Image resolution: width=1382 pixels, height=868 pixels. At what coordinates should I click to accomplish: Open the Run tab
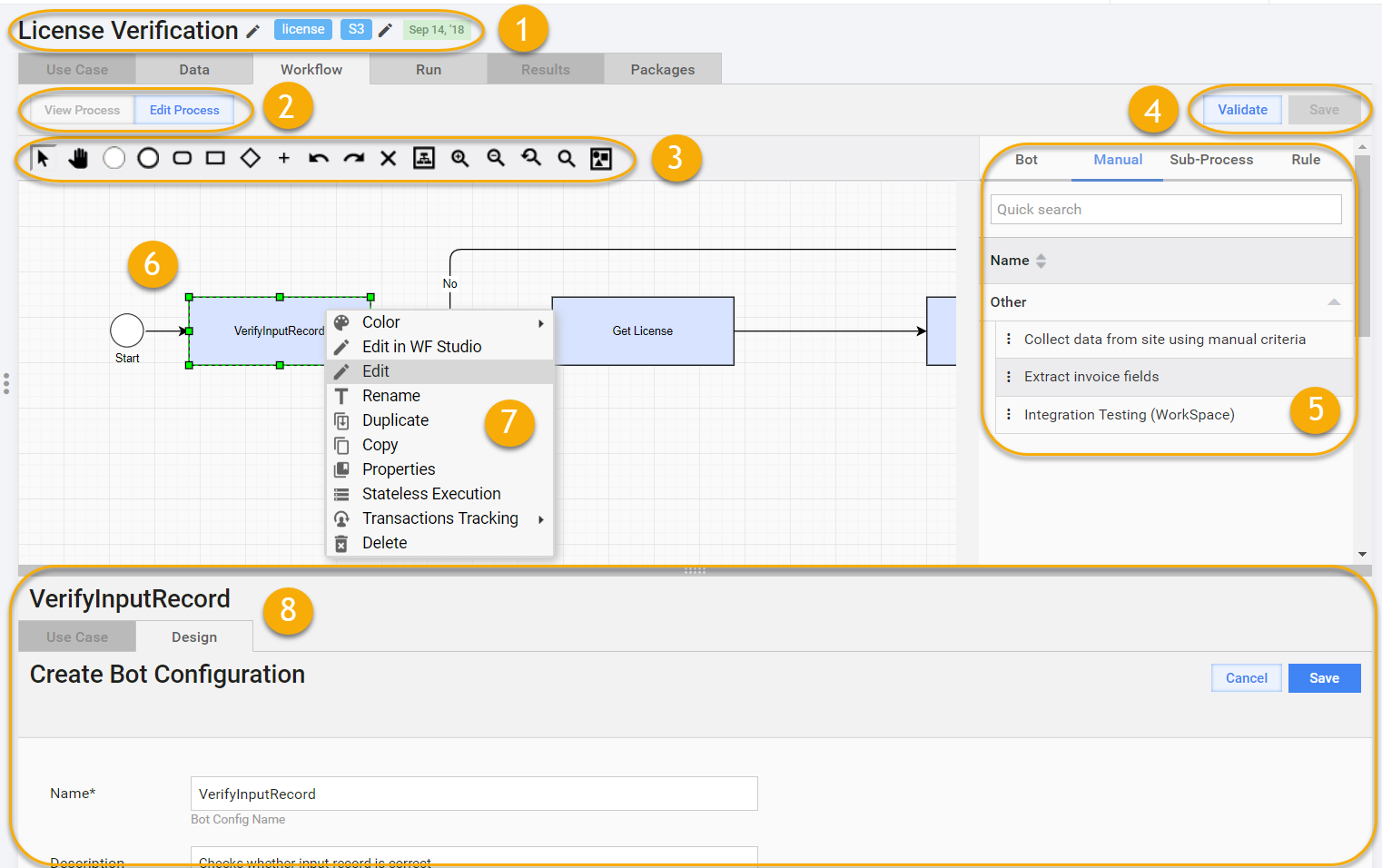(x=429, y=69)
